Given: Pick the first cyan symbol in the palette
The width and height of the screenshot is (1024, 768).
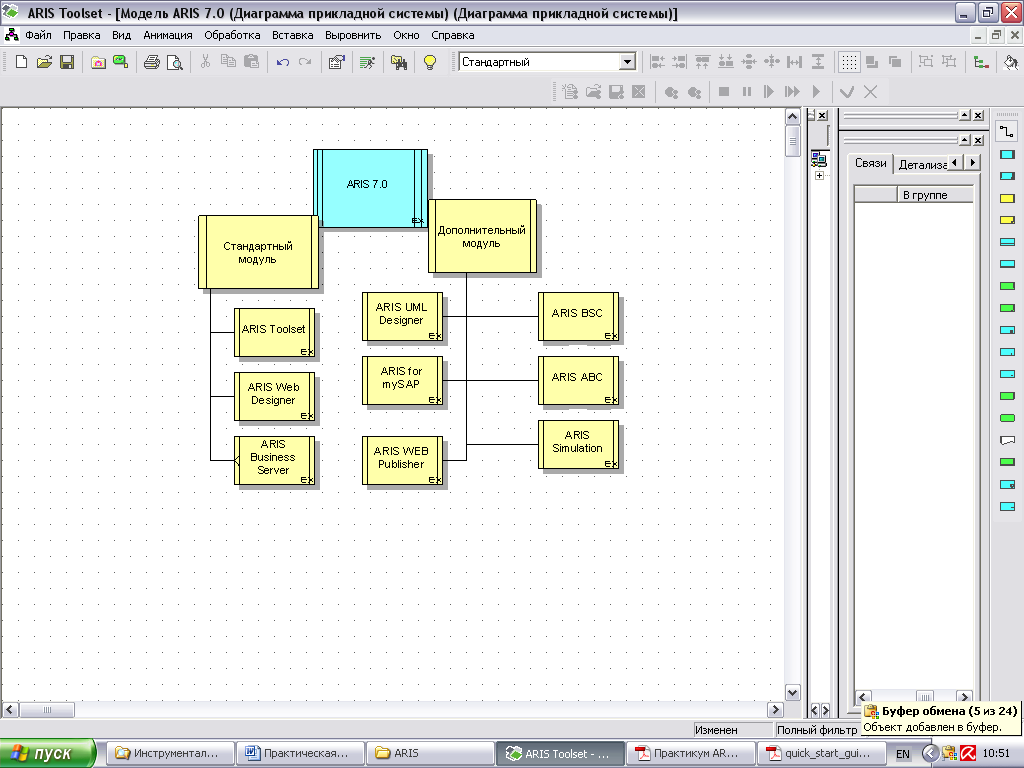Looking at the screenshot, I should (x=1007, y=155).
